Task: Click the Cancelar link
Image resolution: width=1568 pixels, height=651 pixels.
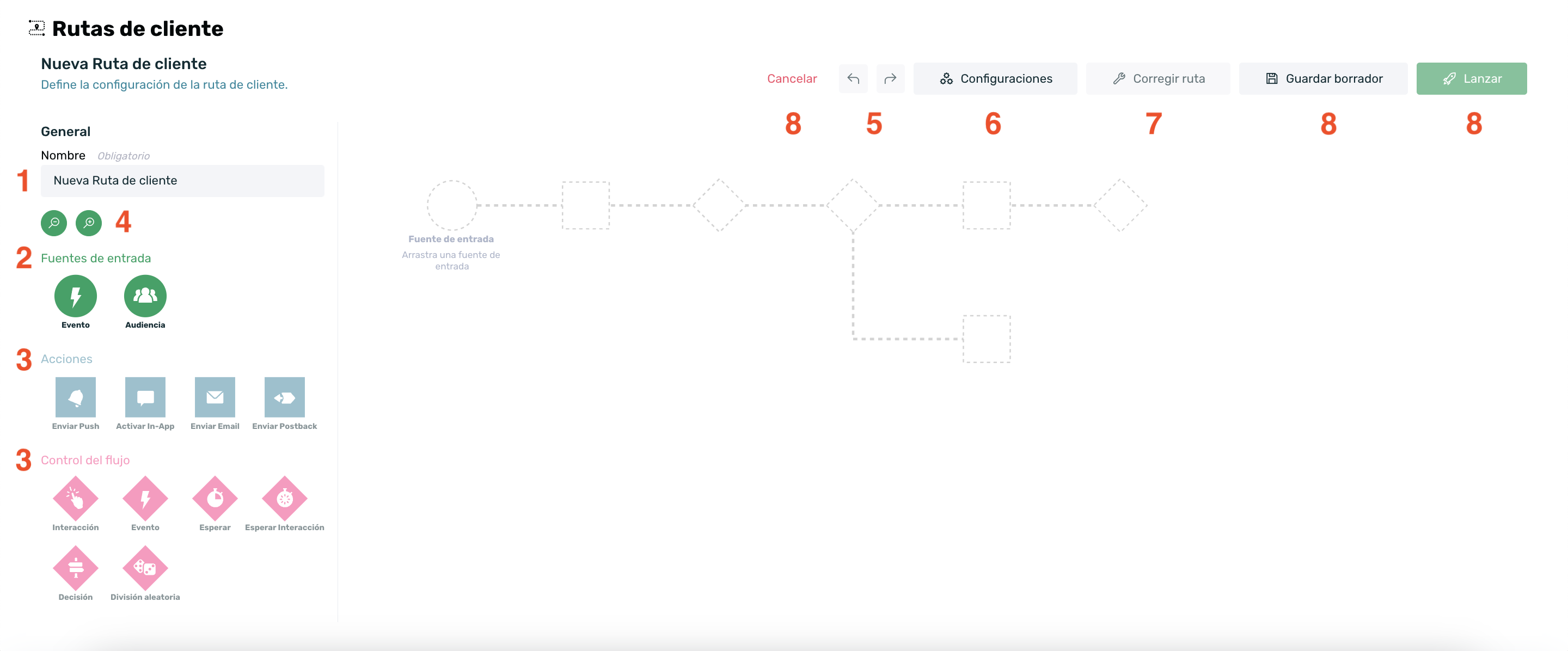Action: point(791,78)
